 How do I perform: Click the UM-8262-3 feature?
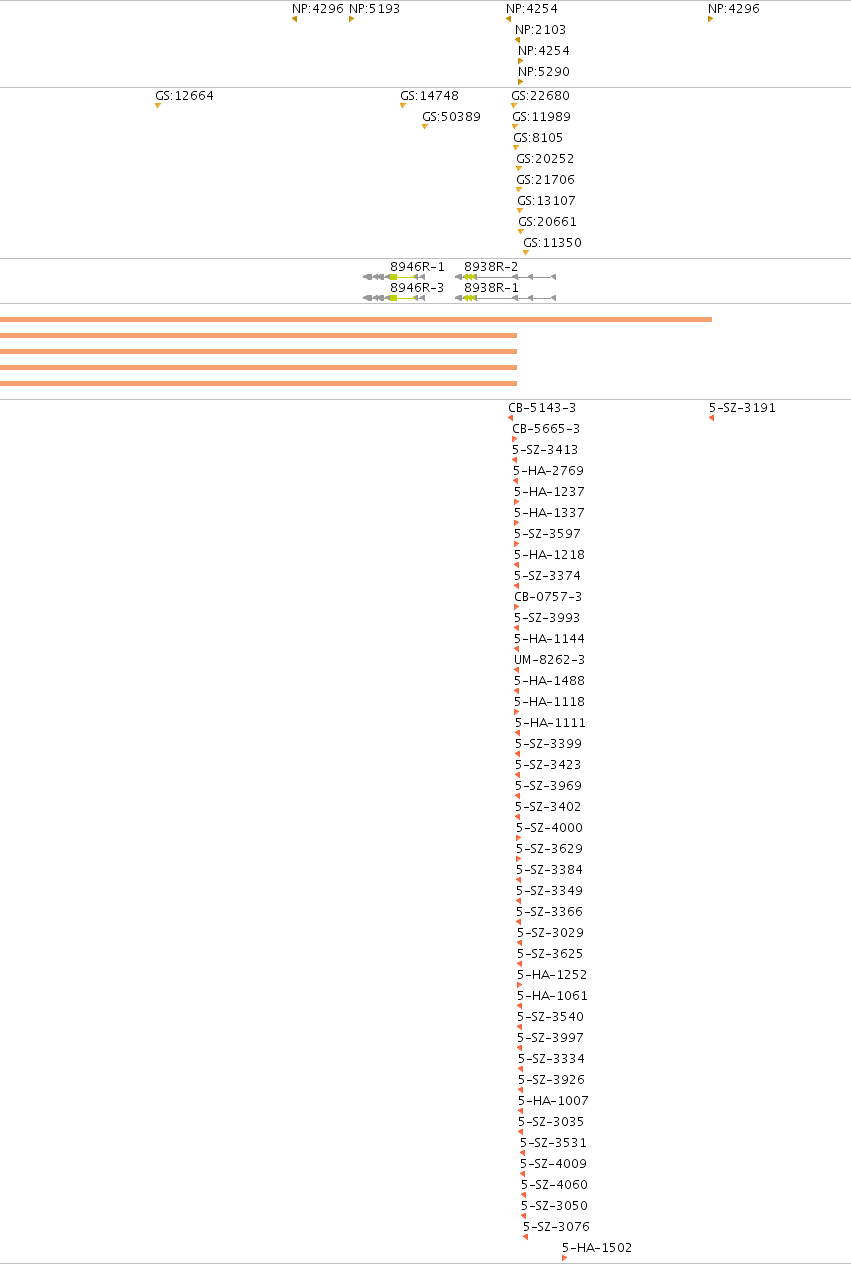549,661
